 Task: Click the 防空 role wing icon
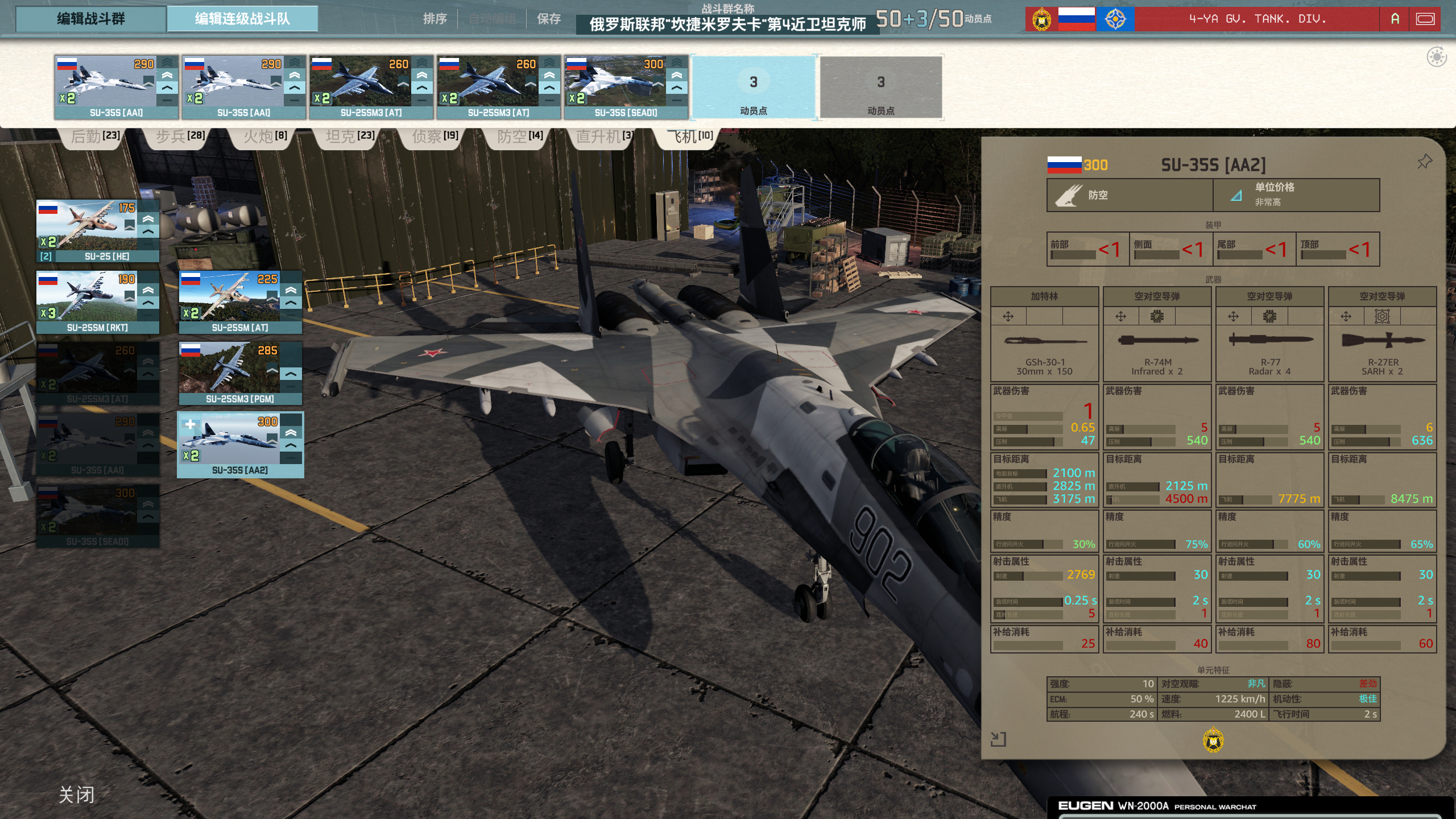coord(1069,195)
